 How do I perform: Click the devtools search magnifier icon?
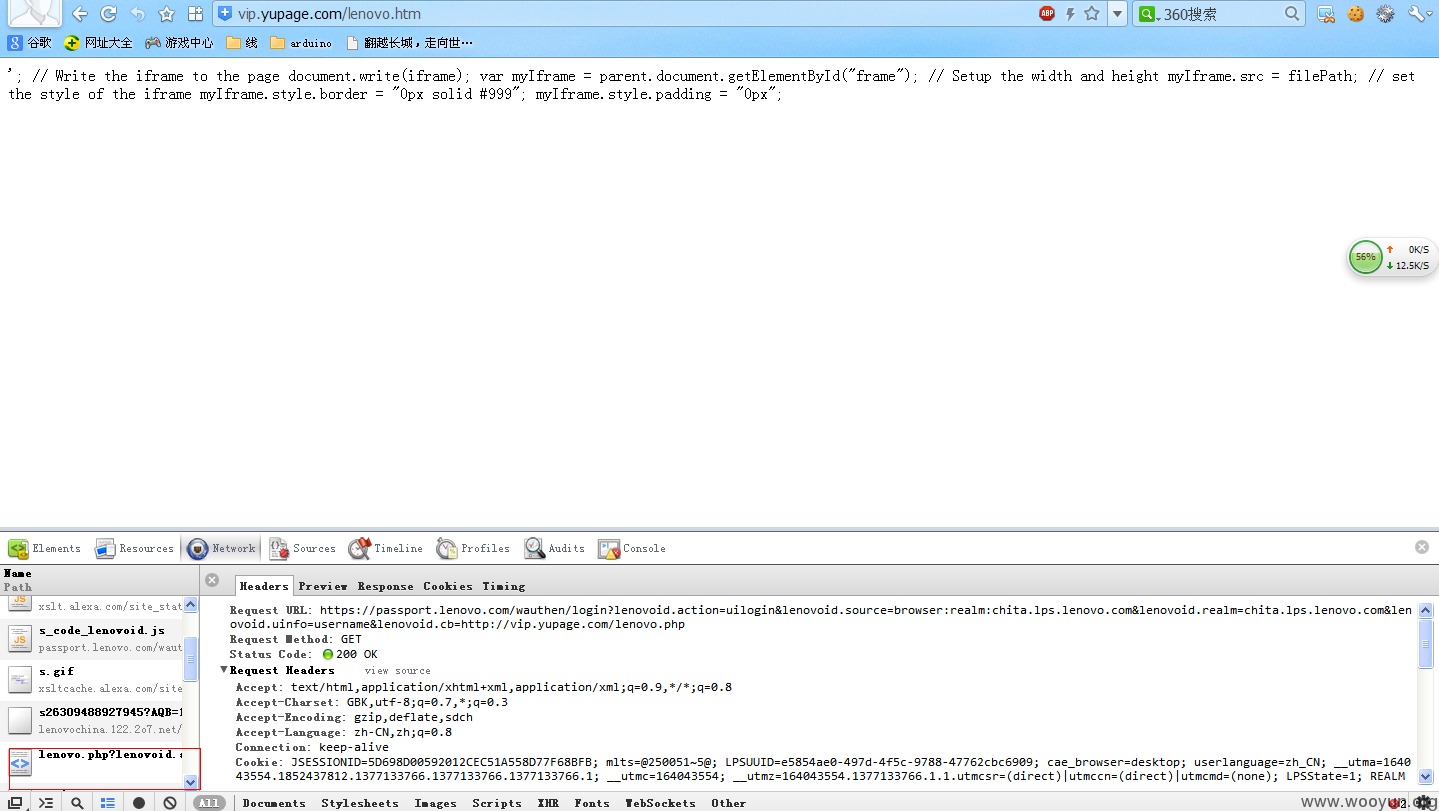(x=77, y=802)
